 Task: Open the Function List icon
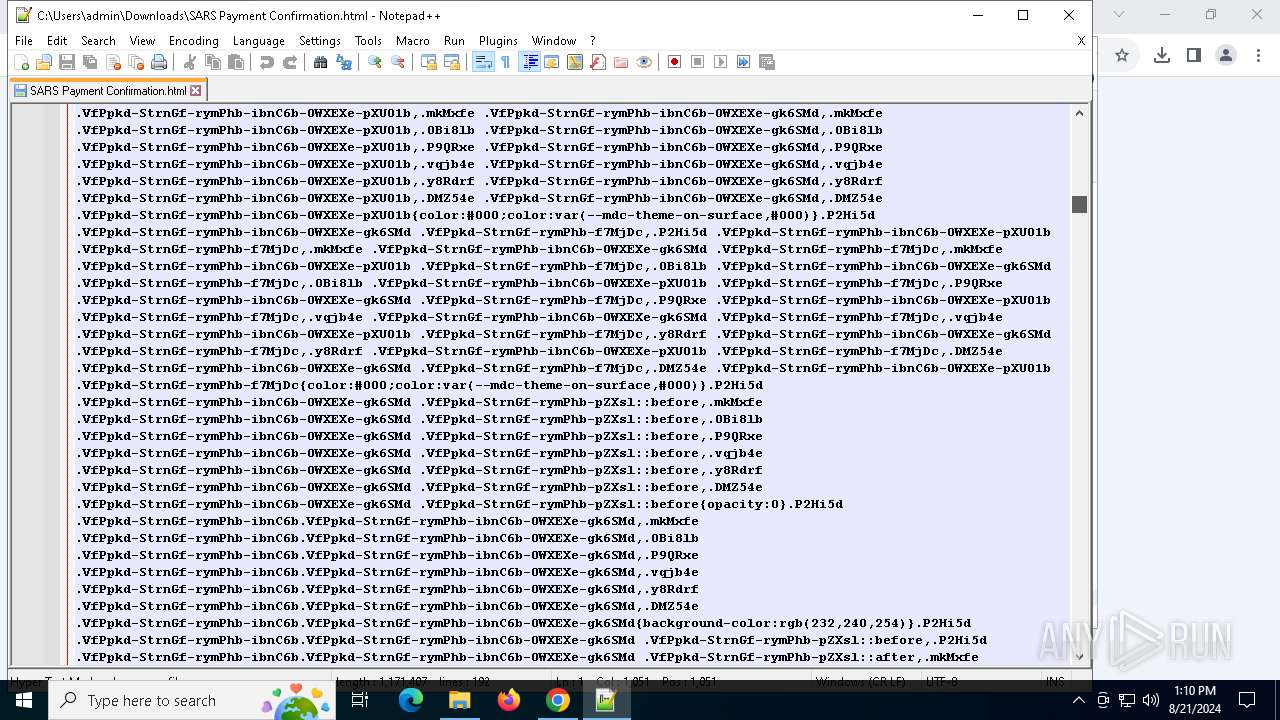(x=598, y=62)
